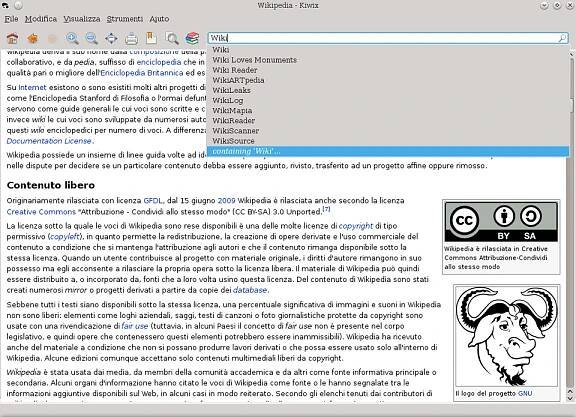Select the 'WikiSource' suggestion
Screen dimensions: 576x417
pyautogui.click(x=388, y=141)
